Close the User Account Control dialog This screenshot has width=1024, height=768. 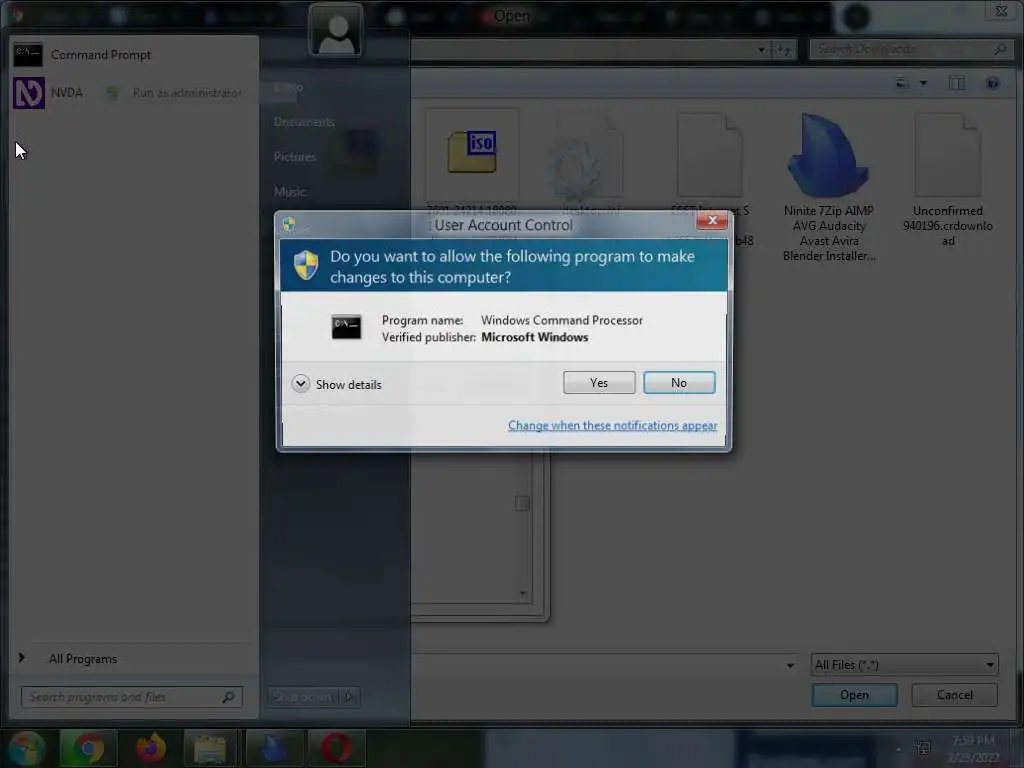pyautogui.click(x=712, y=221)
